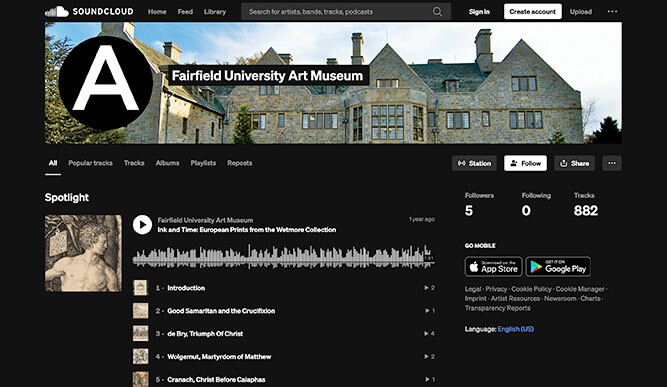Follow Fairfield University Art Museum
Screen dimensions: 667x387
pyautogui.click(x=525, y=163)
